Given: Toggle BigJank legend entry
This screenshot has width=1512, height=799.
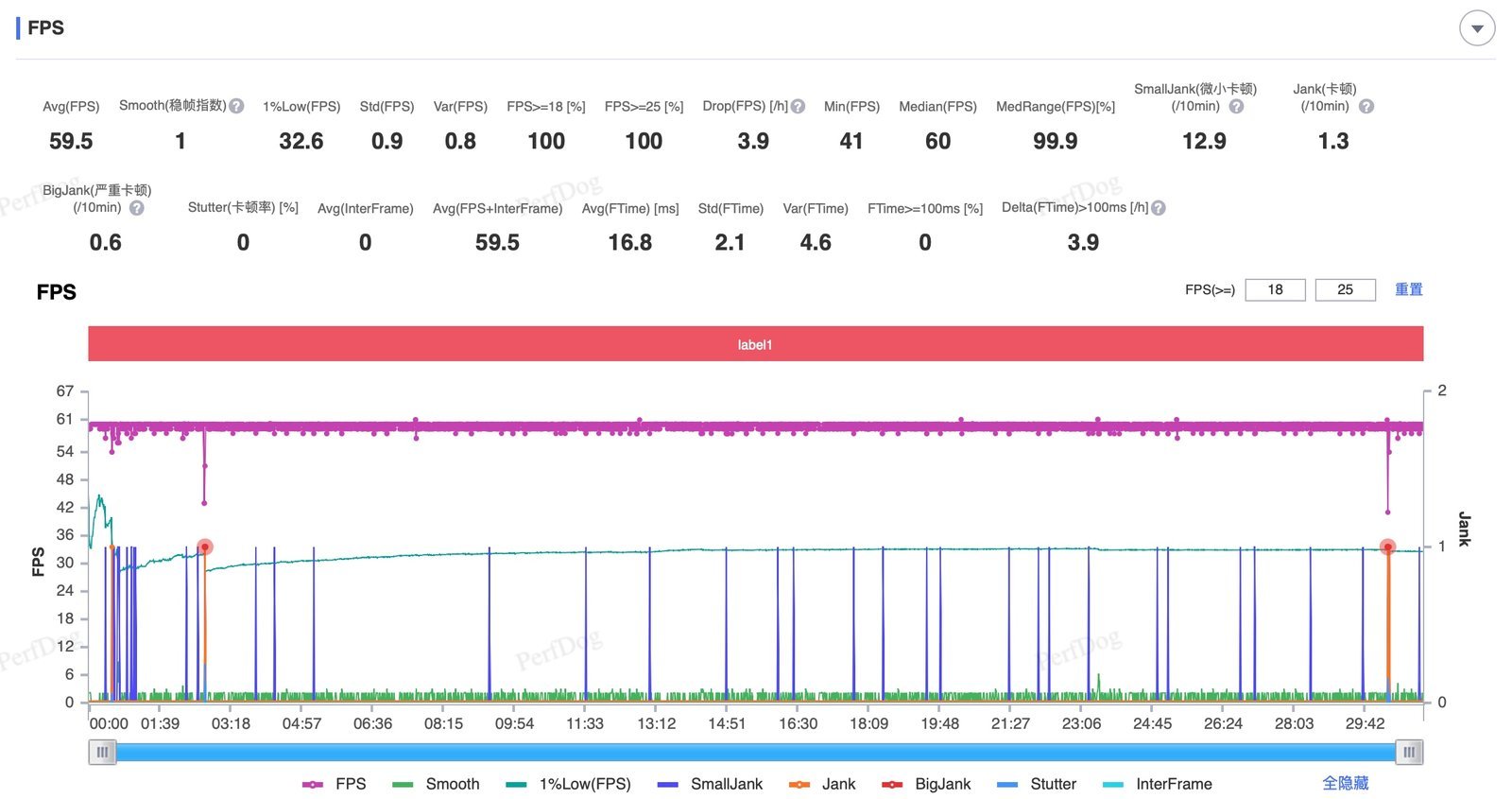Looking at the screenshot, I should (x=926, y=784).
